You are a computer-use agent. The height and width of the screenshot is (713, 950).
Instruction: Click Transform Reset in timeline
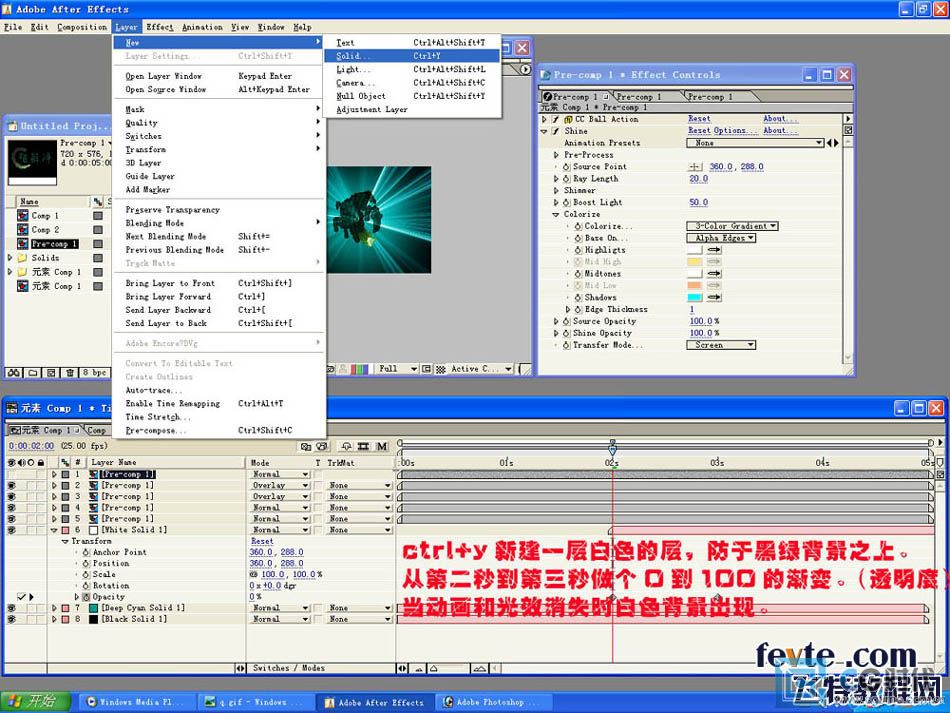coord(262,541)
